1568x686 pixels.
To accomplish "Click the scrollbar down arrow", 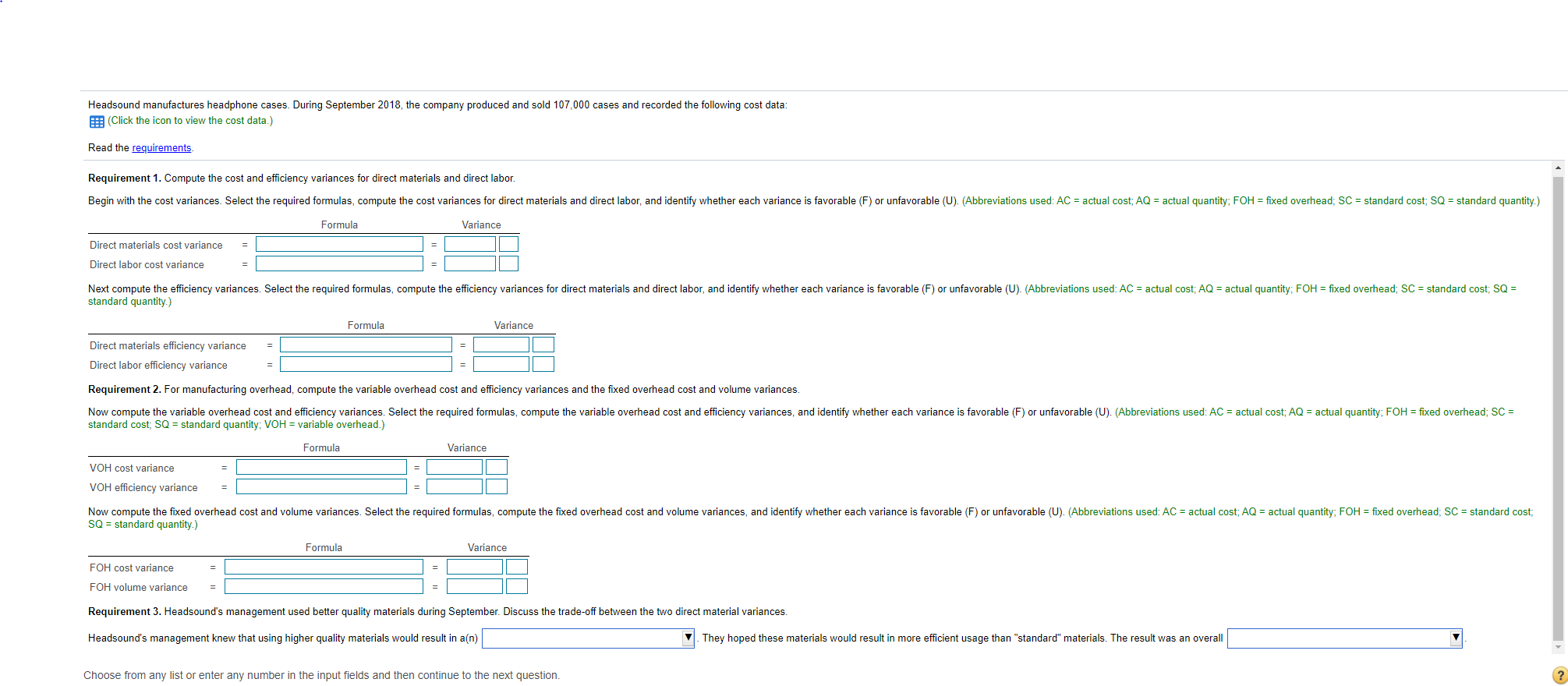I will (1558, 647).
